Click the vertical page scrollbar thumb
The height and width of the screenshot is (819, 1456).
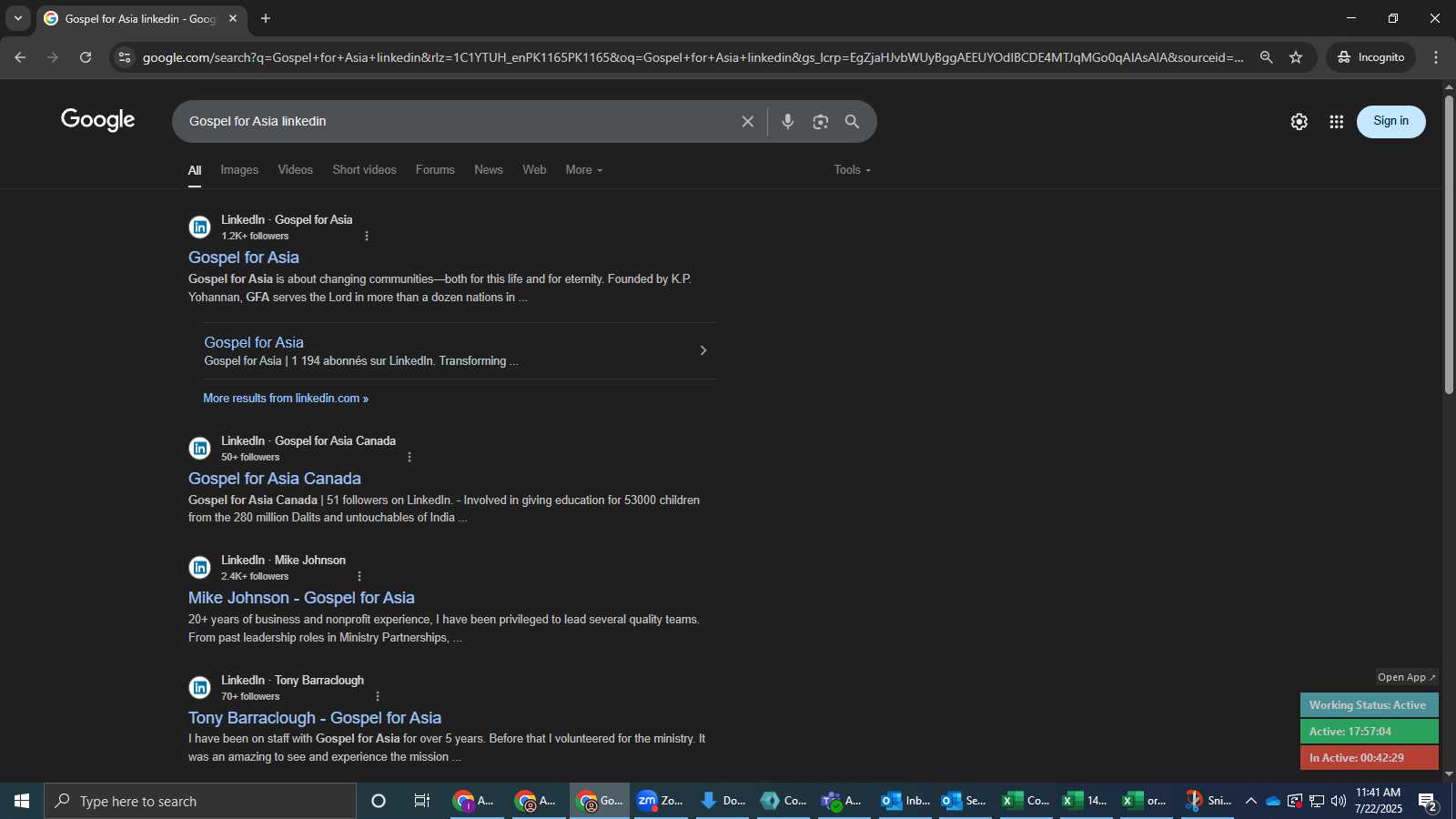click(x=1449, y=244)
